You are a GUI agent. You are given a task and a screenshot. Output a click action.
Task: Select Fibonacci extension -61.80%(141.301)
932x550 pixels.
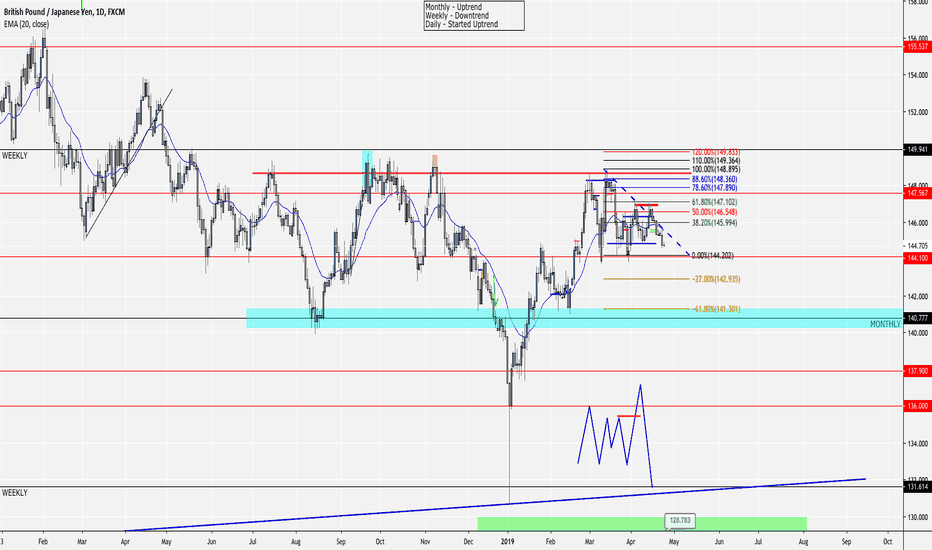(716, 309)
